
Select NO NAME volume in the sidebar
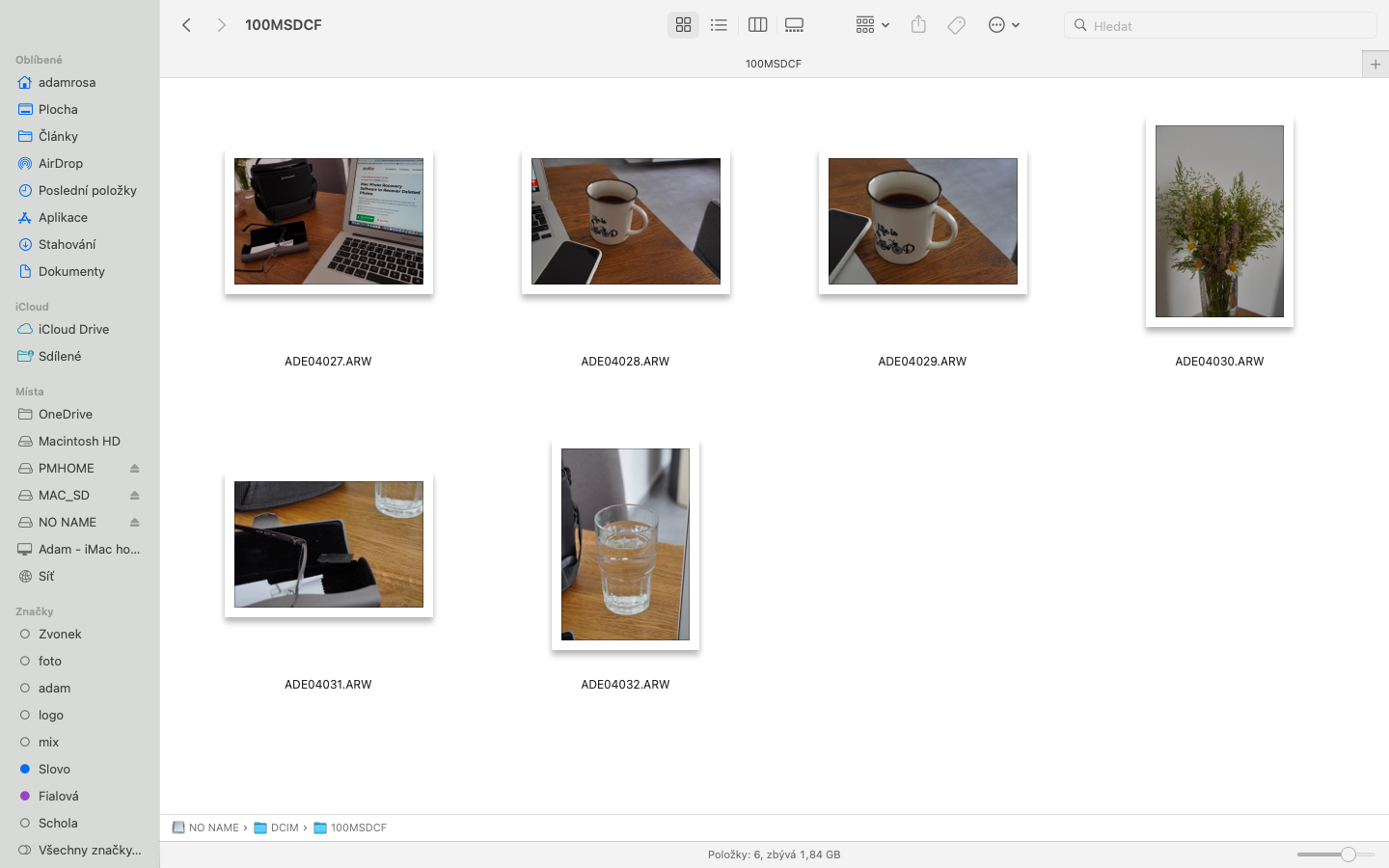pos(67,522)
